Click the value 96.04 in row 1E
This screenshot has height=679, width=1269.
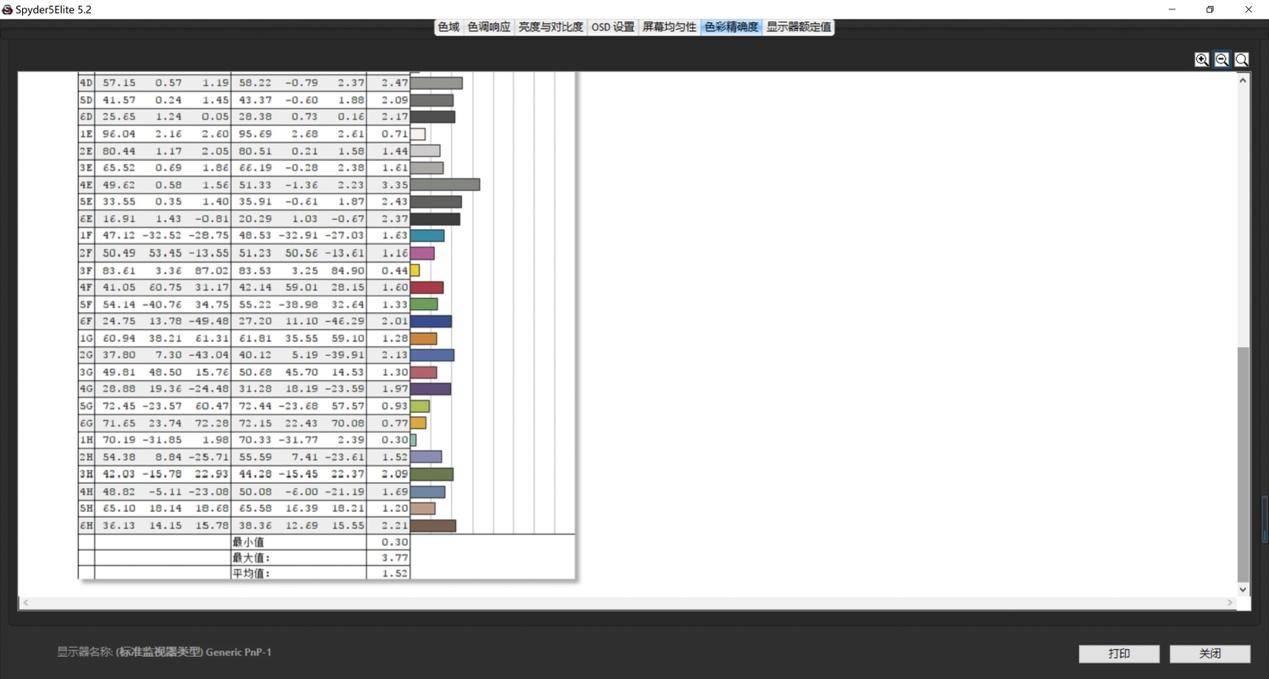(x=119, y=134)
